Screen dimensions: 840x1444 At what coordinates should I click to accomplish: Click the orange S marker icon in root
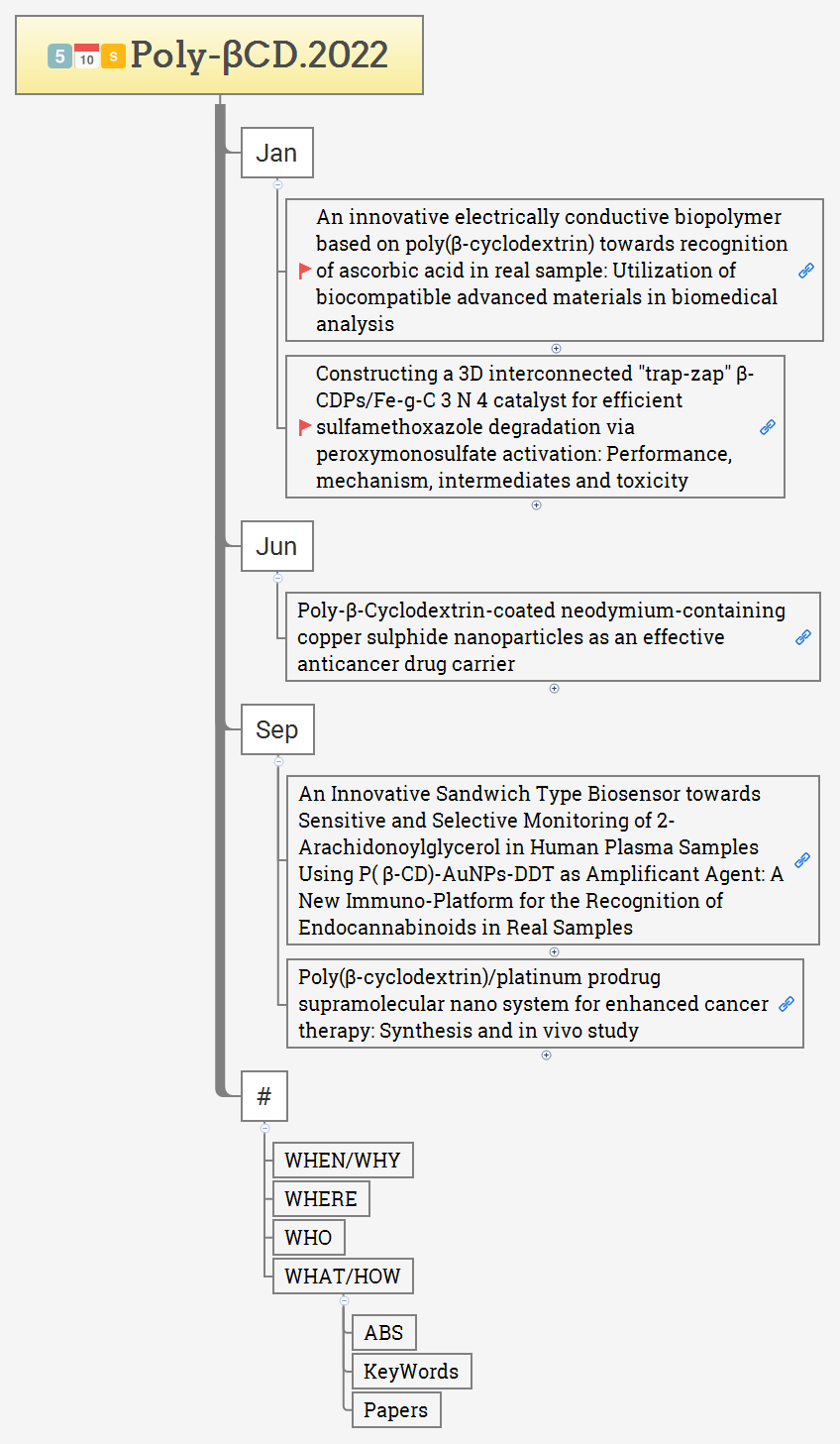[x=113, y=56]
